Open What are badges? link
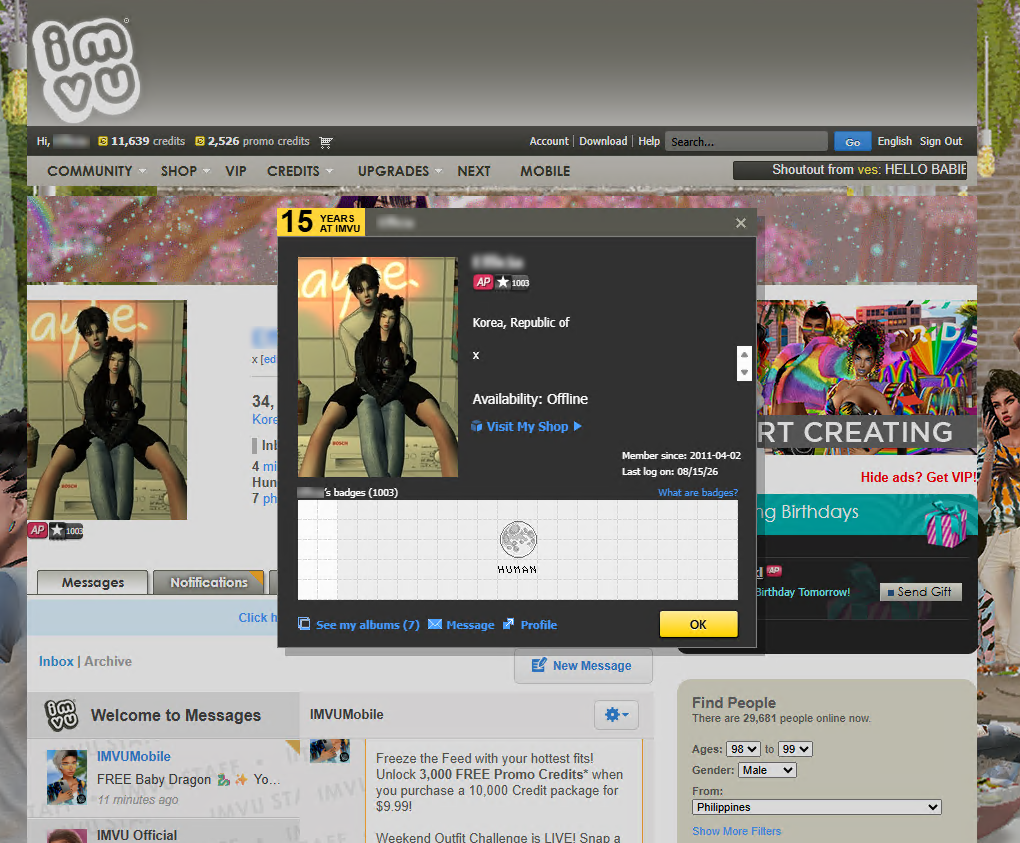This screenshot has height=843, width=1020. (698, 492)
